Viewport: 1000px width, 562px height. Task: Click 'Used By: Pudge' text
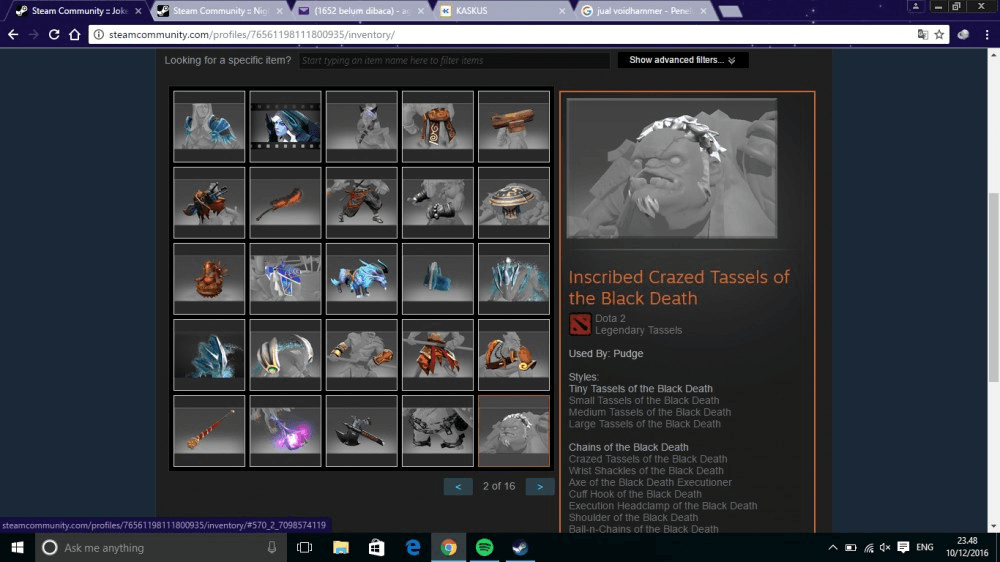(606, 353)
